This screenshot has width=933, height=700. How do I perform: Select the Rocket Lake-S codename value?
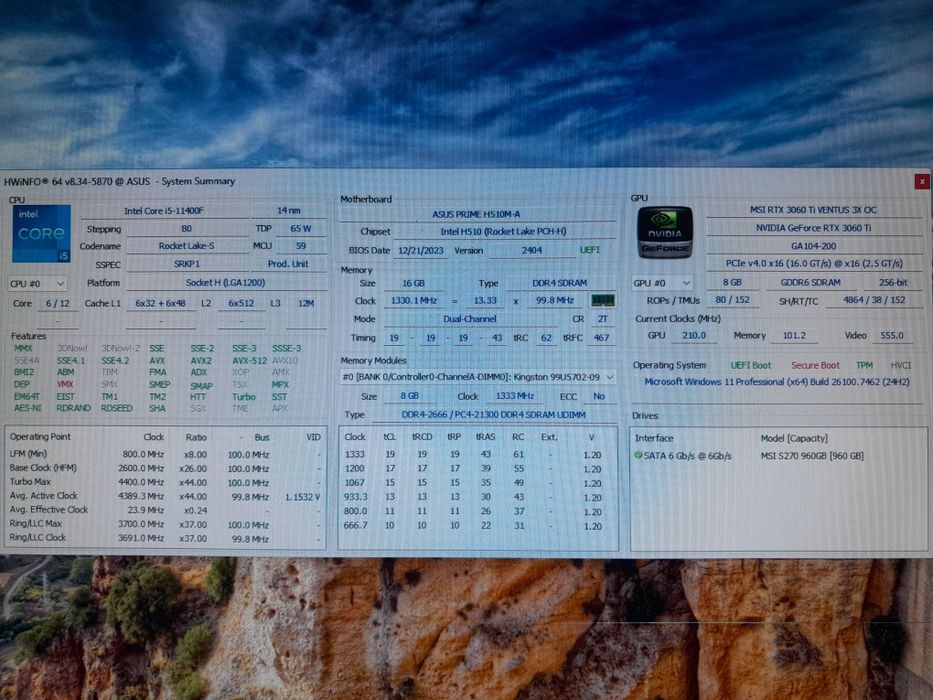click(186, 246)
